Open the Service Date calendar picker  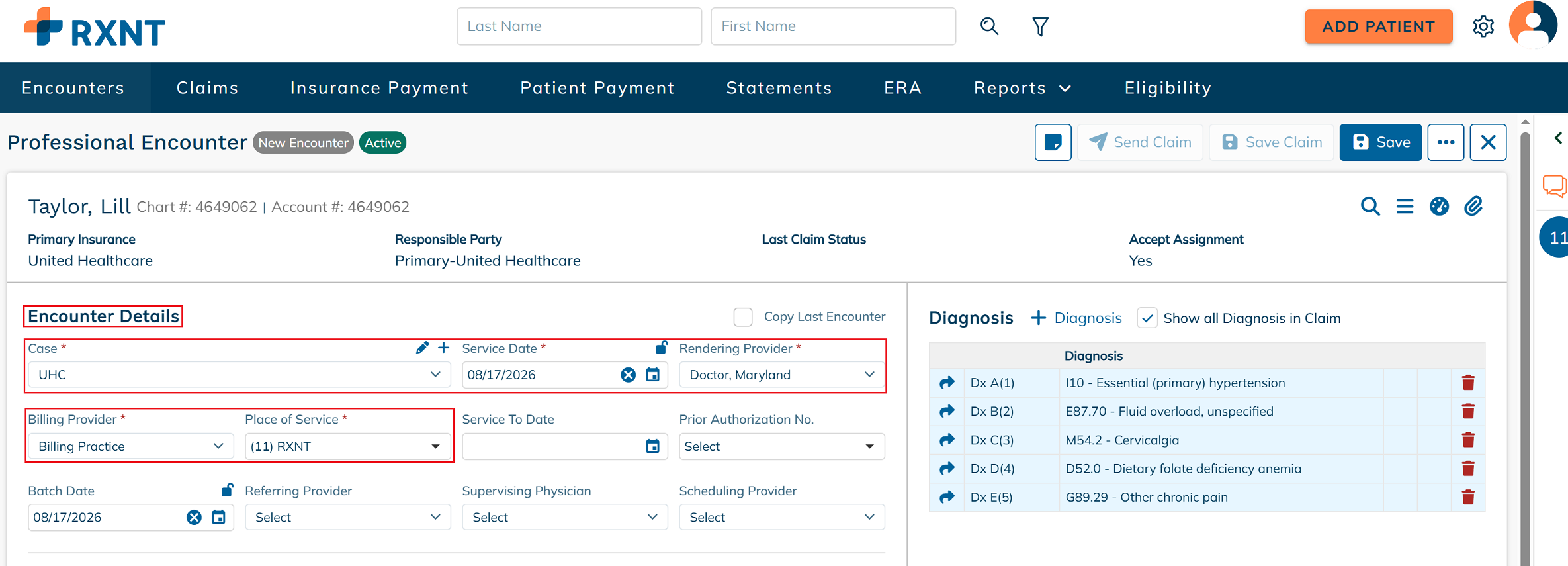652,375
